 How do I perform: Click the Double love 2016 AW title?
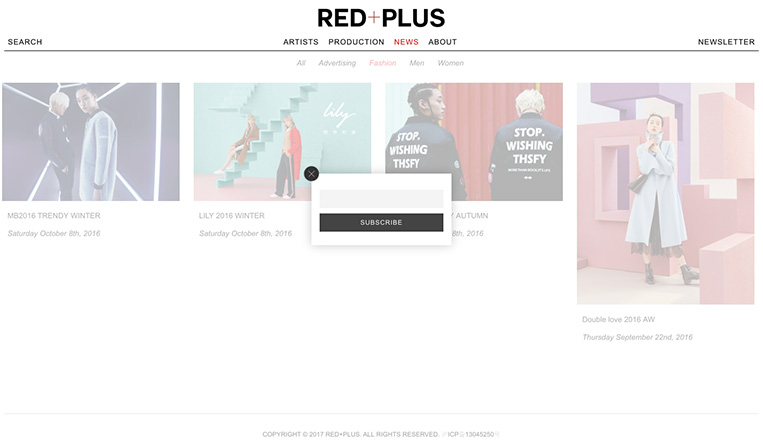tap(618, 319)
